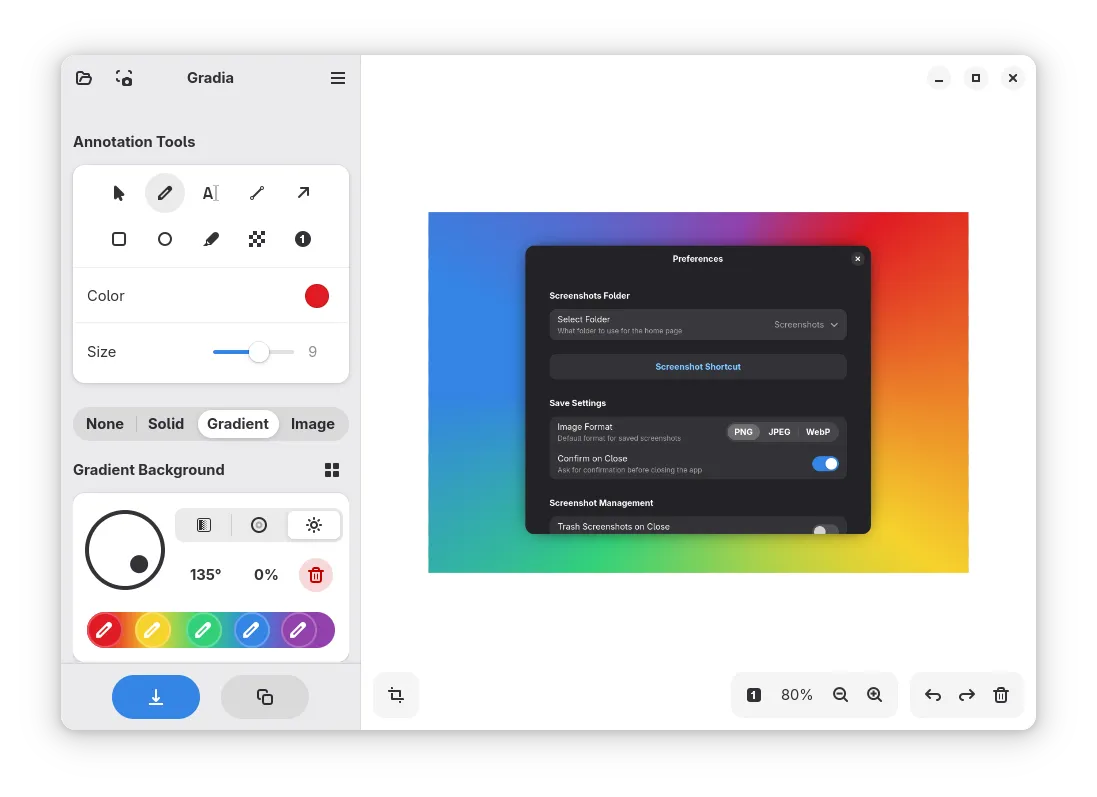Viewport: 1097px width, 797px height.
Task: Undo the last annotation
Action: (933, 695)
